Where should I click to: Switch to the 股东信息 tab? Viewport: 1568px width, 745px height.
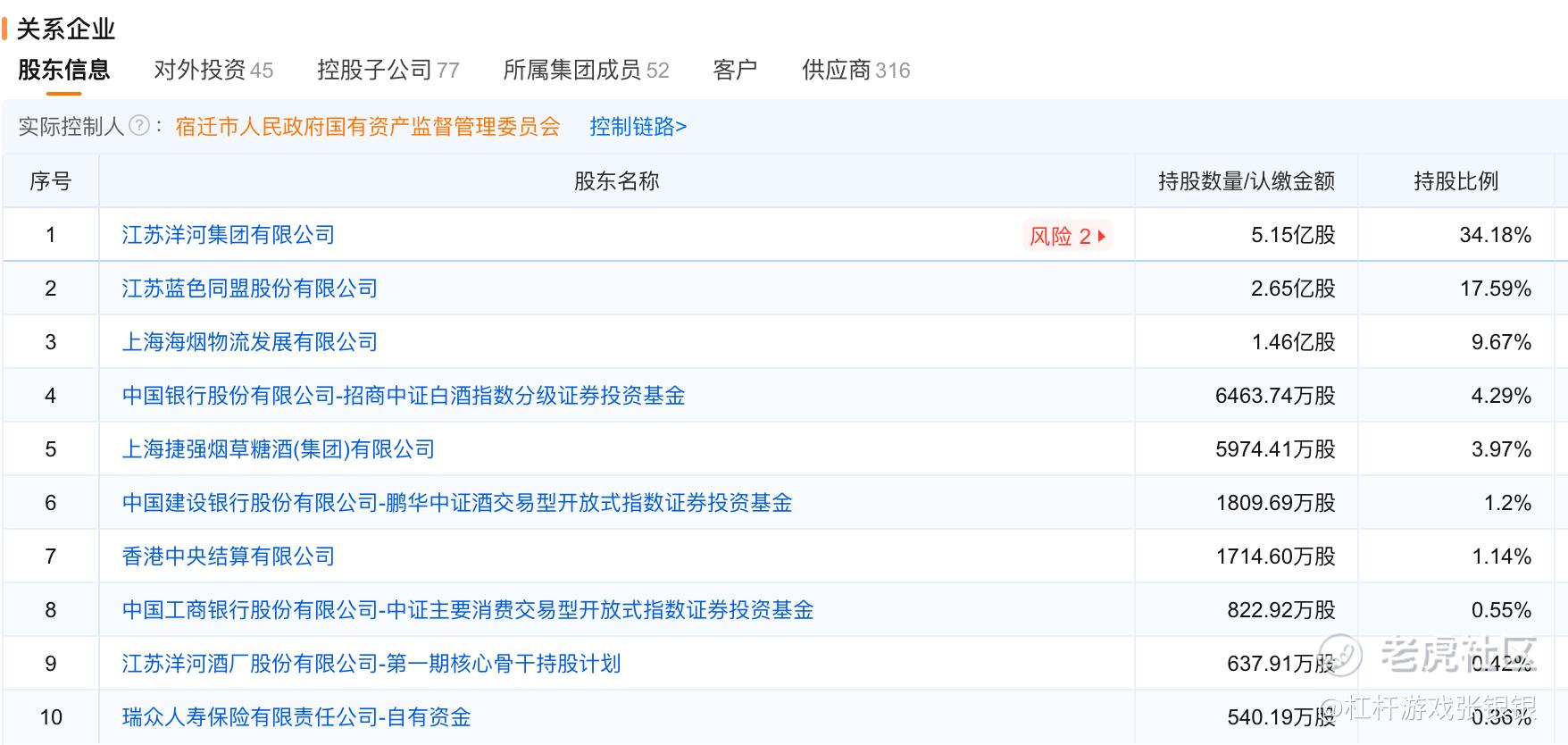click(63, 70)
